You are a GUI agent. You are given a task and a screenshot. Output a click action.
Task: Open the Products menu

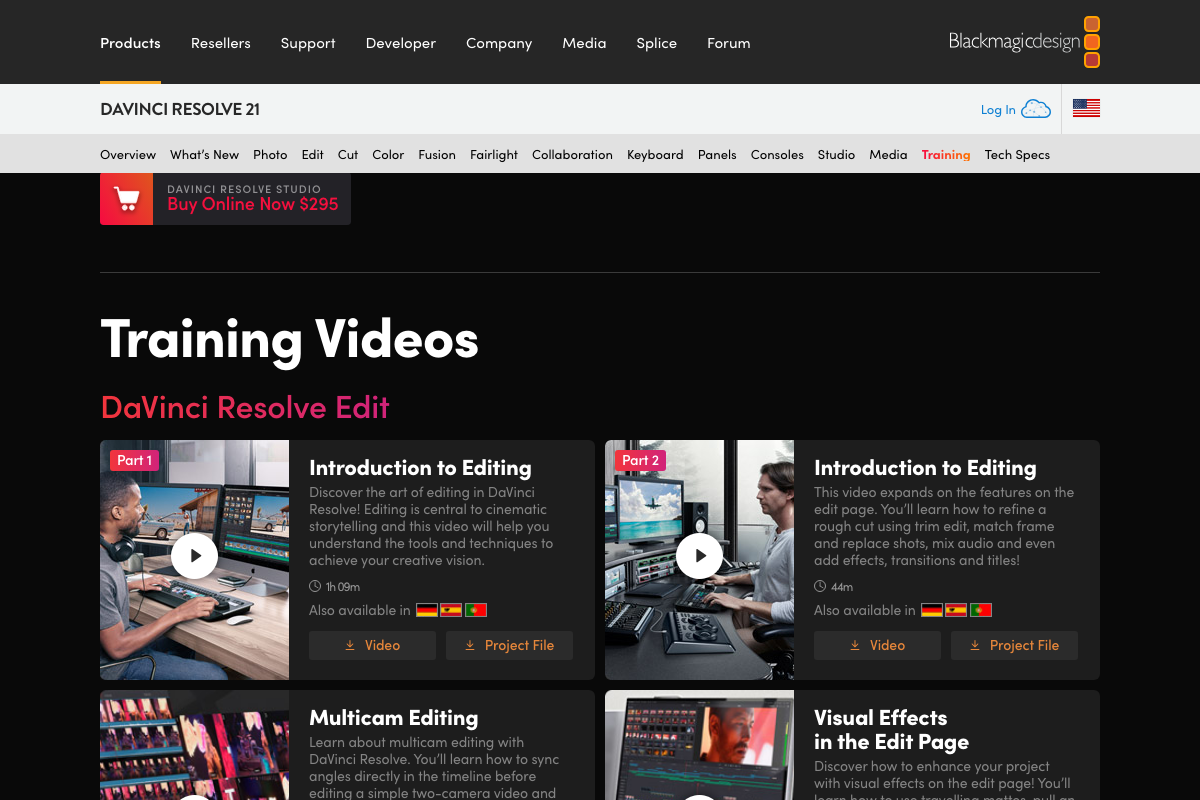[x=130, y=42]
